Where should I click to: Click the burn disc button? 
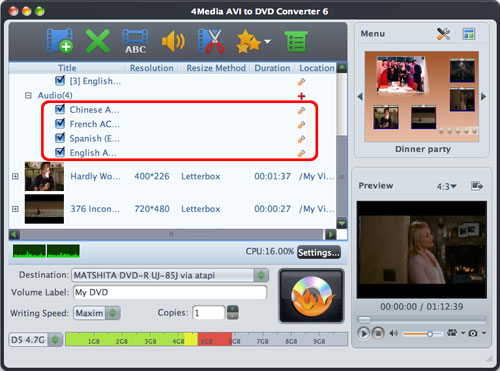[x=311, y=296]
